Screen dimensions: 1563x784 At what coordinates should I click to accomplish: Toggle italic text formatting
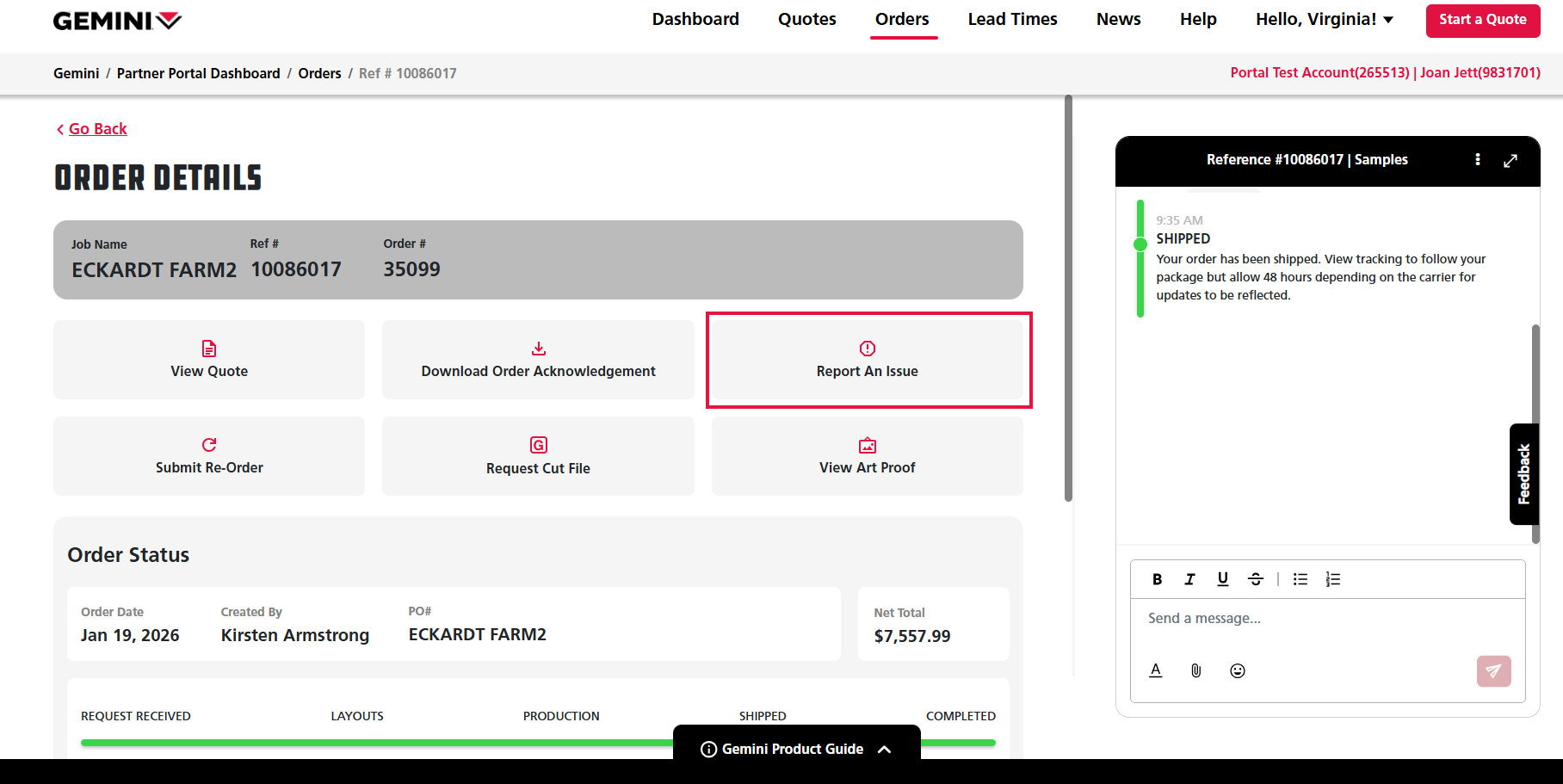click(x=1189, y=579)
